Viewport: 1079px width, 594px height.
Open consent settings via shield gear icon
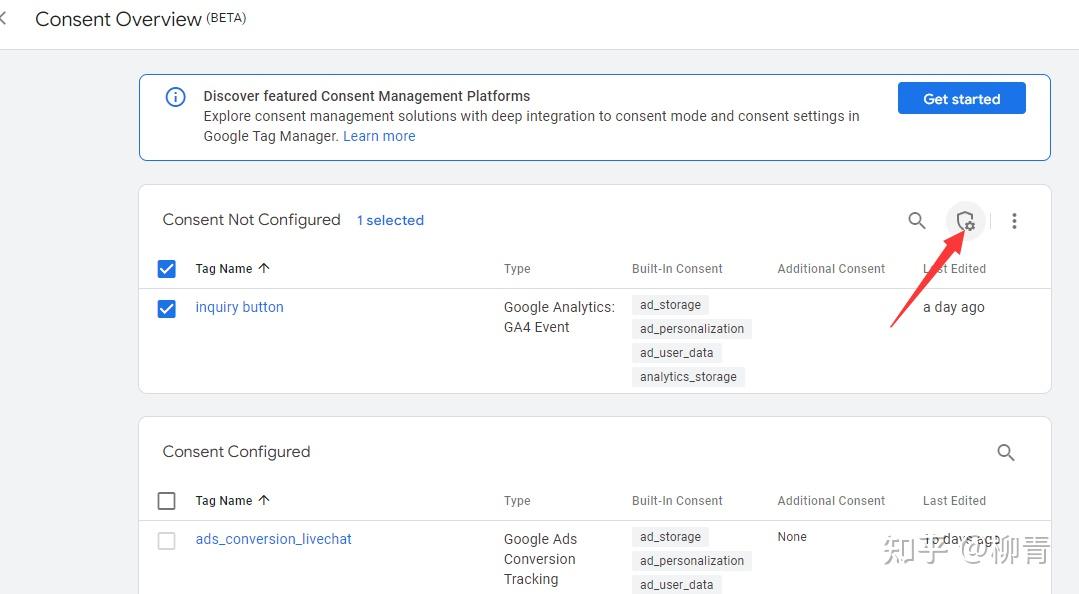[x=964, y=221]
